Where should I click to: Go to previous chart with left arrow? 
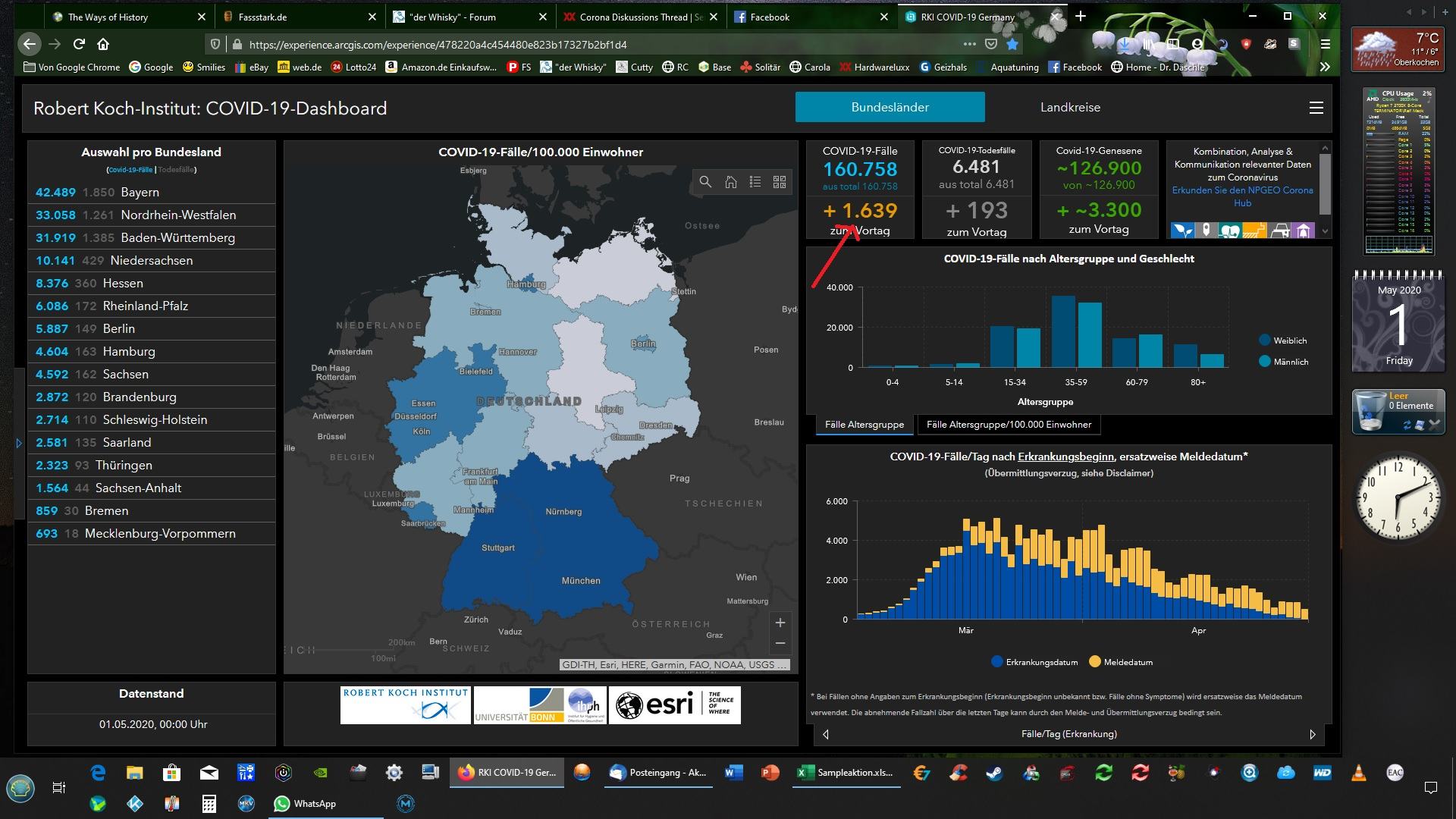pos(826,734)
